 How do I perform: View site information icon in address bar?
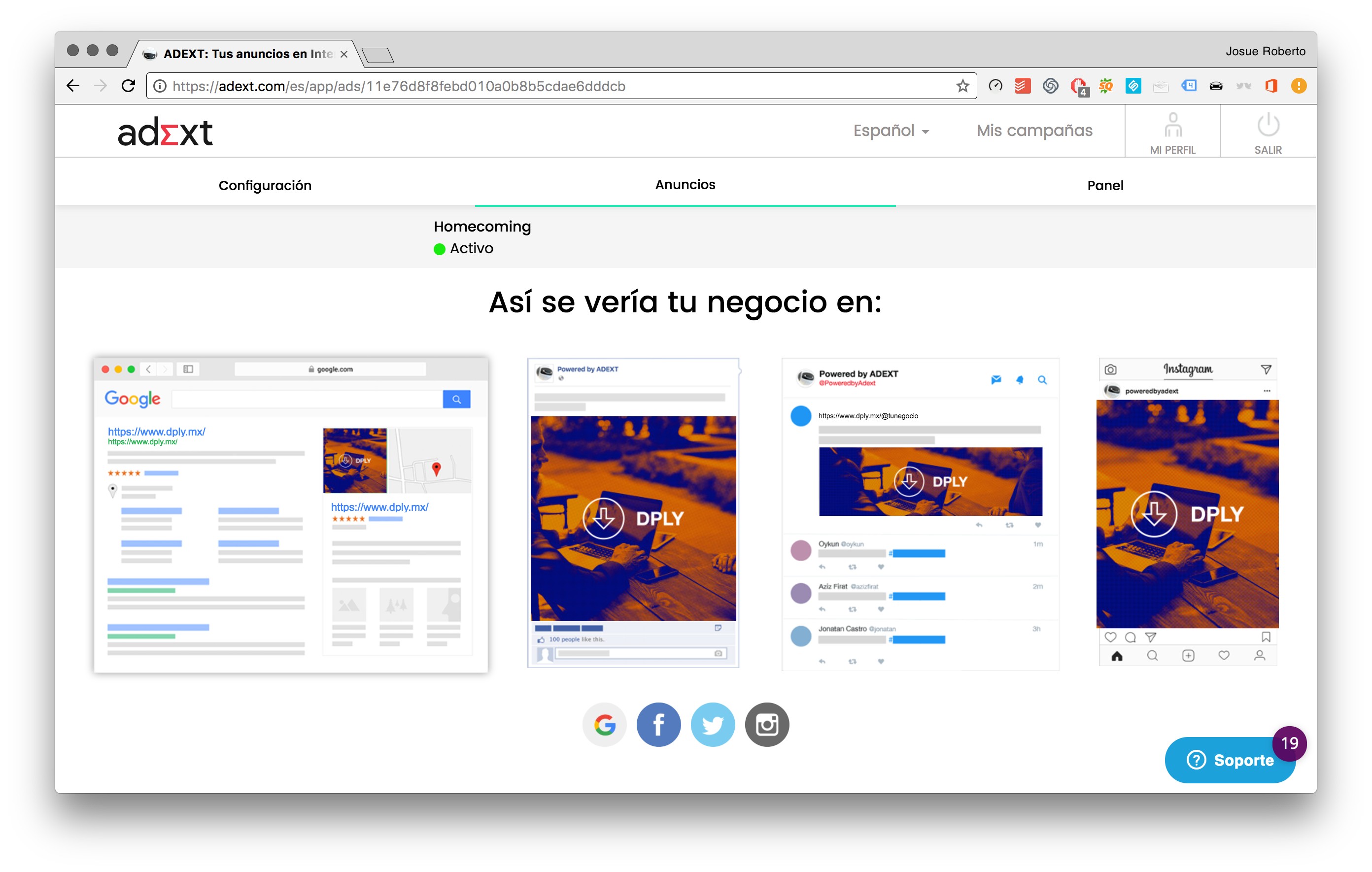[161, 86]
